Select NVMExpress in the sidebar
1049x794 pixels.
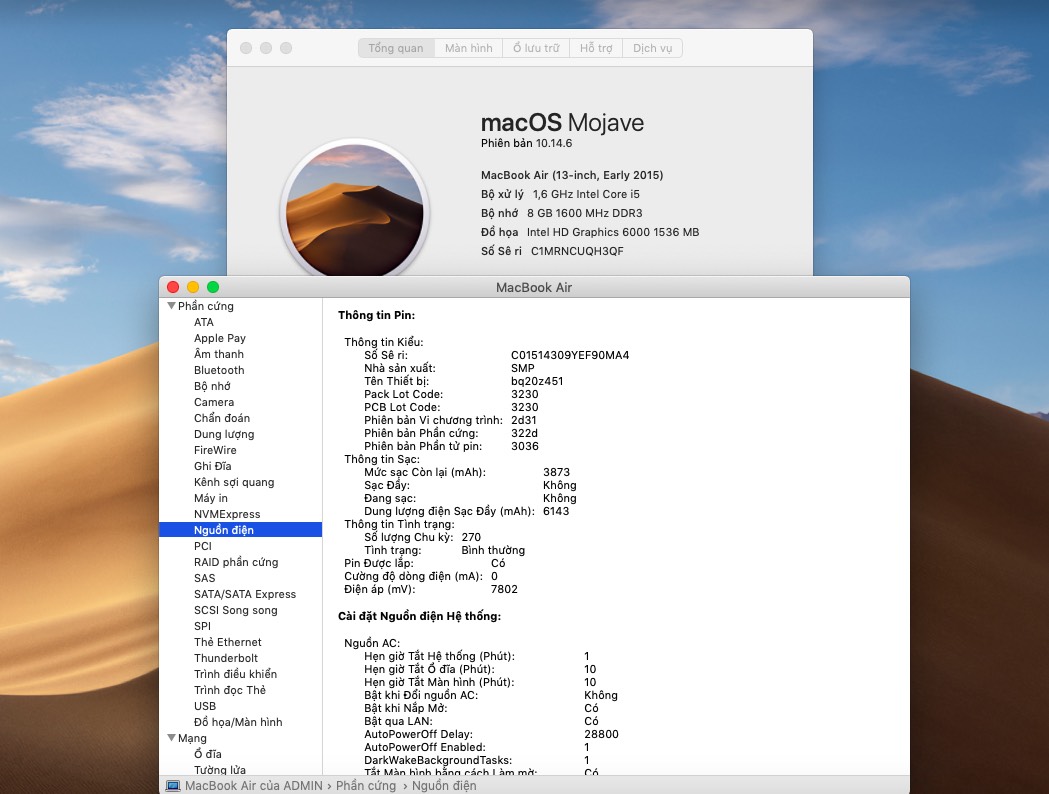227,514
